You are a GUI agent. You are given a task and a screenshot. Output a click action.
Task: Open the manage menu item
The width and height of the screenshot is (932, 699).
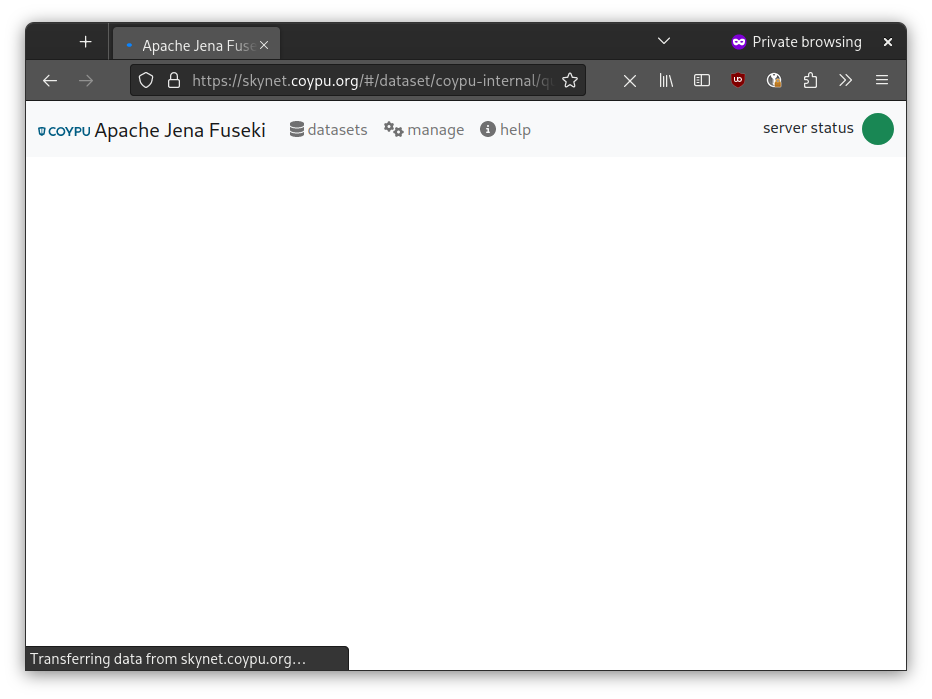tap(424, 129)
